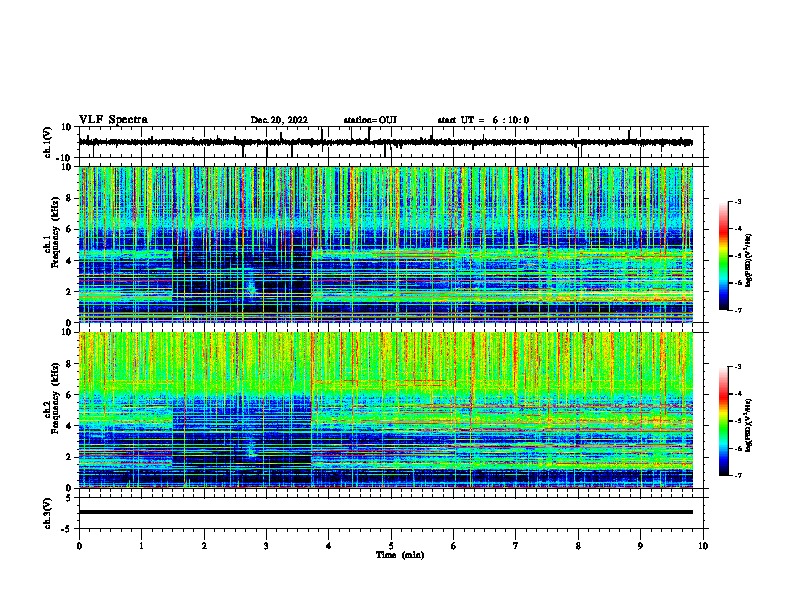Click the "Time (min)" axis label
Screen dimensions: 792x612
[x=400, y=555]
